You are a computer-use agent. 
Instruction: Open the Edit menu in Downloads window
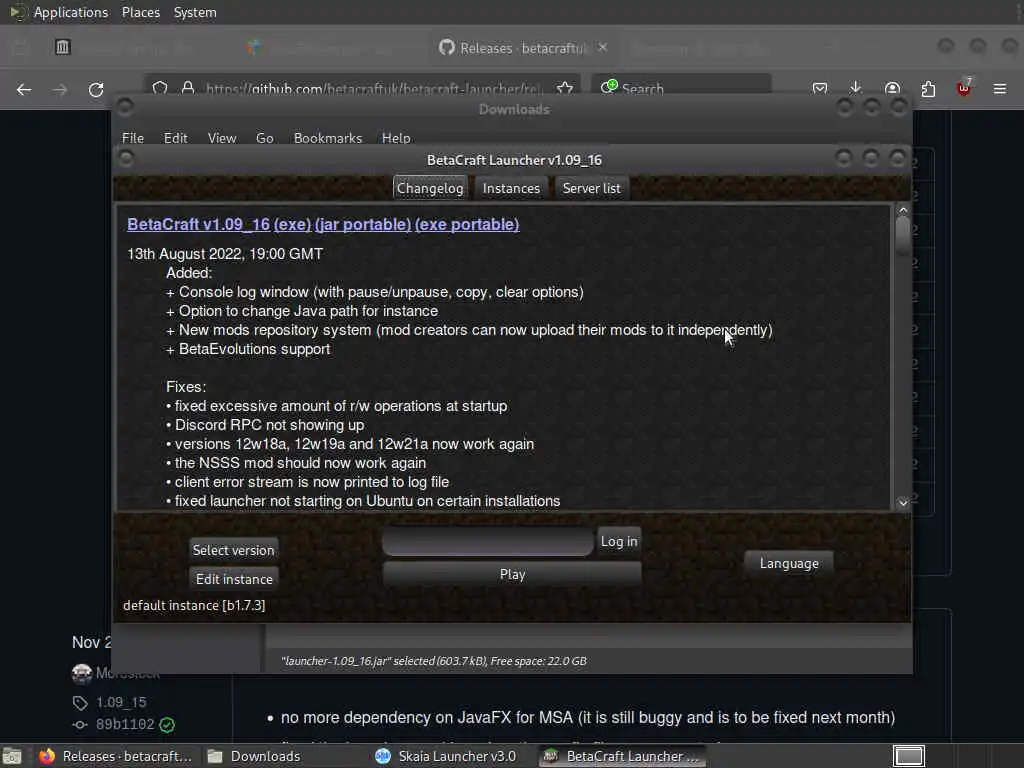click(175, 138)
